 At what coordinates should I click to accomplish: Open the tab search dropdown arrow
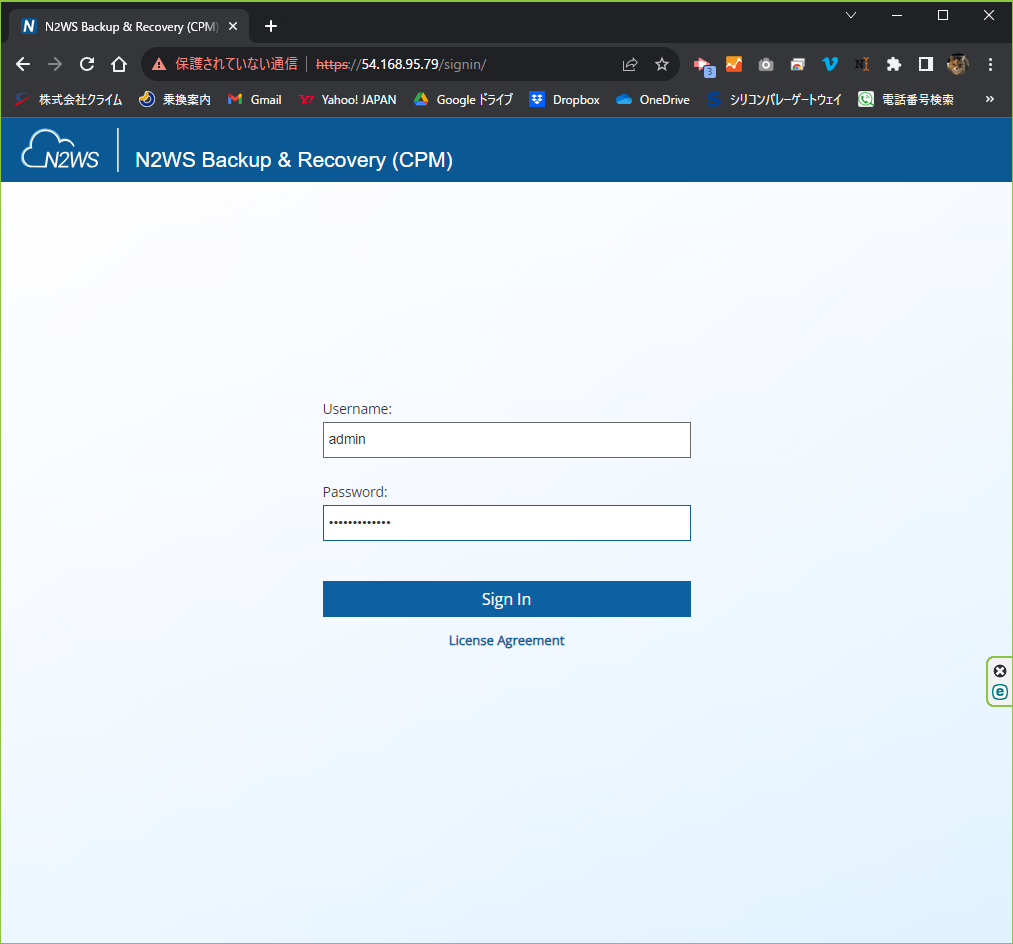point(851,16)
